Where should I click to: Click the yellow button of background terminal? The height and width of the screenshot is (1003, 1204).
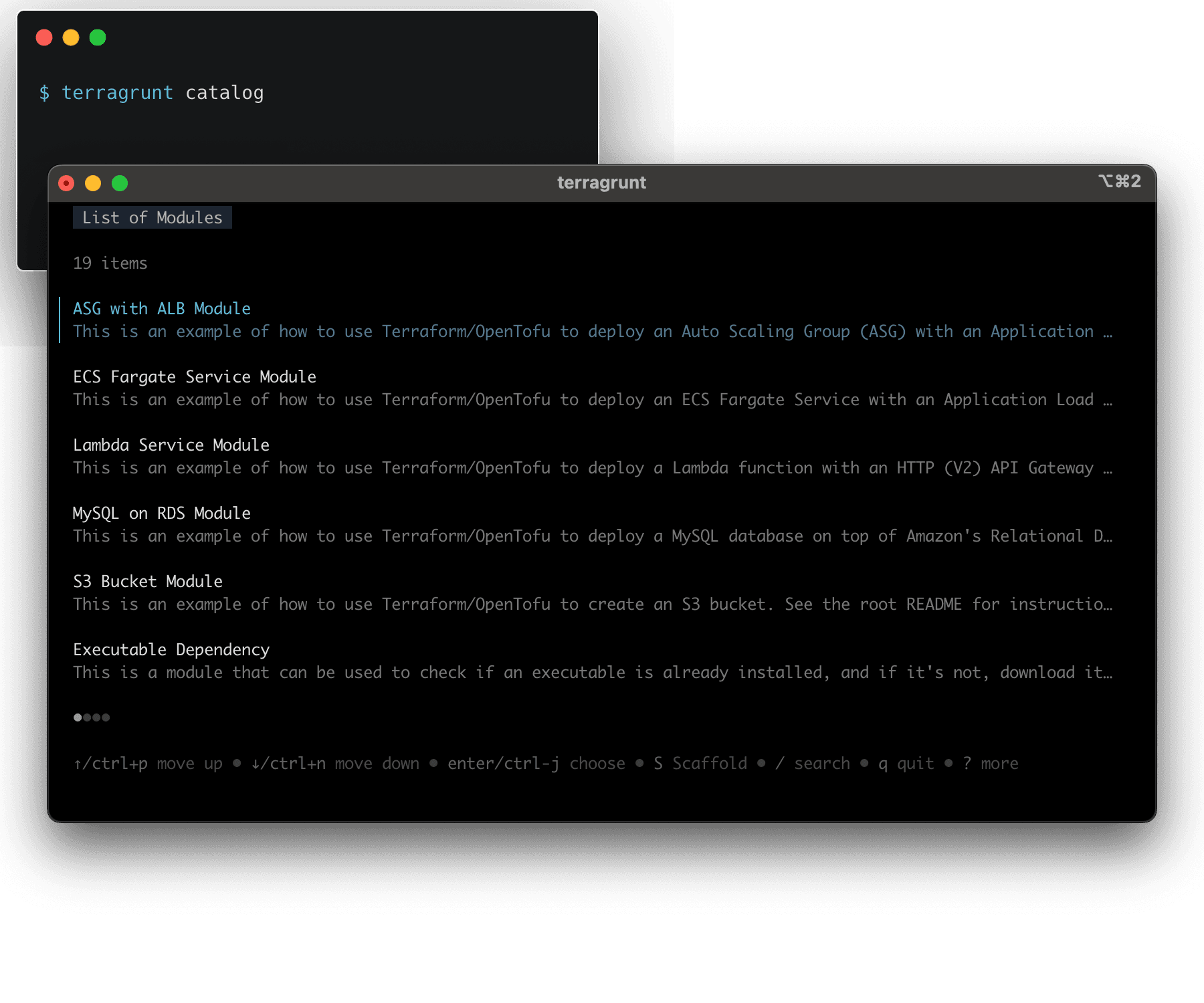[71, 37]
